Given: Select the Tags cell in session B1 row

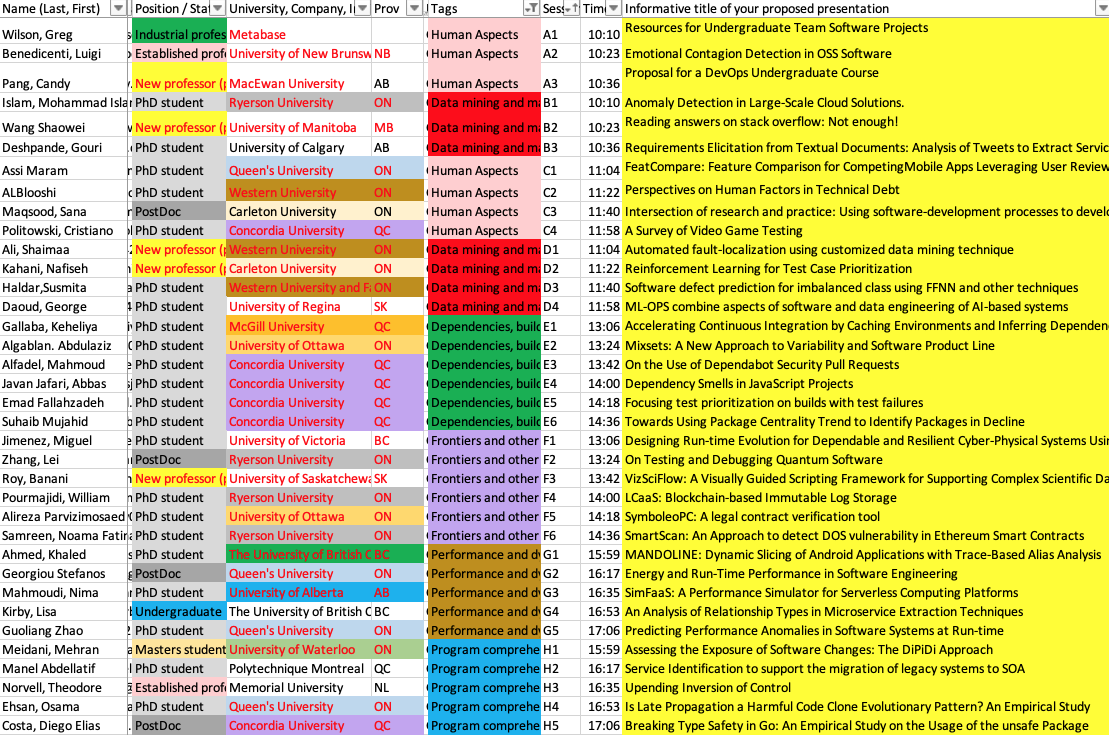Looking at the screenshot, I should coord(484,103).
